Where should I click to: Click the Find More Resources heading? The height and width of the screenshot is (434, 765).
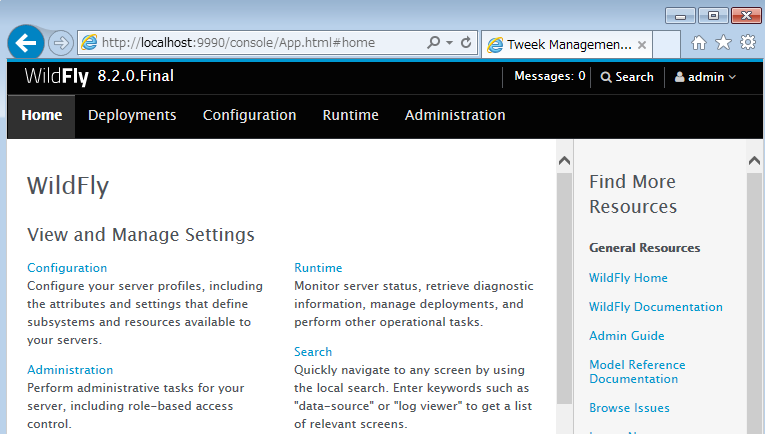point(633,194)
